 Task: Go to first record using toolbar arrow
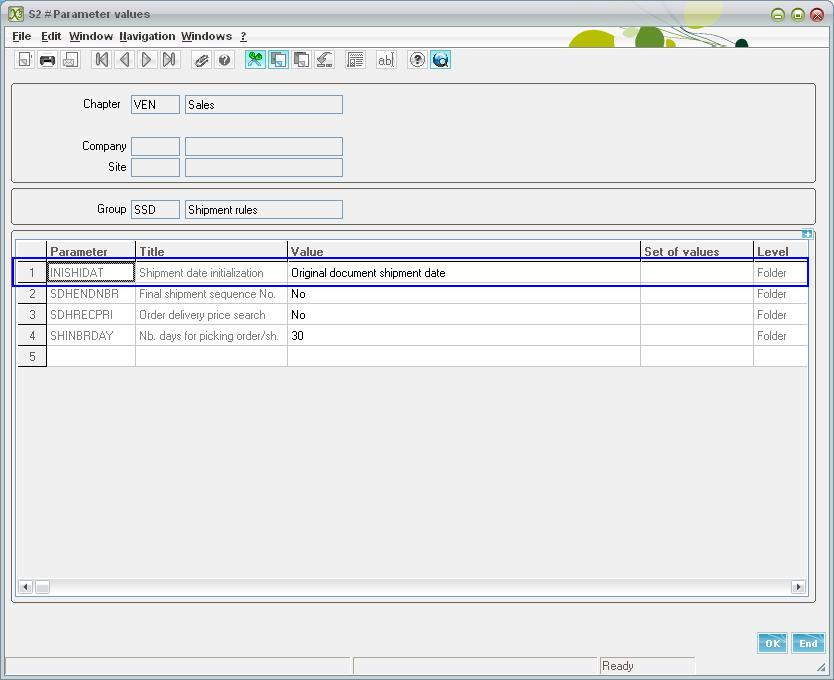click(101, 60)
